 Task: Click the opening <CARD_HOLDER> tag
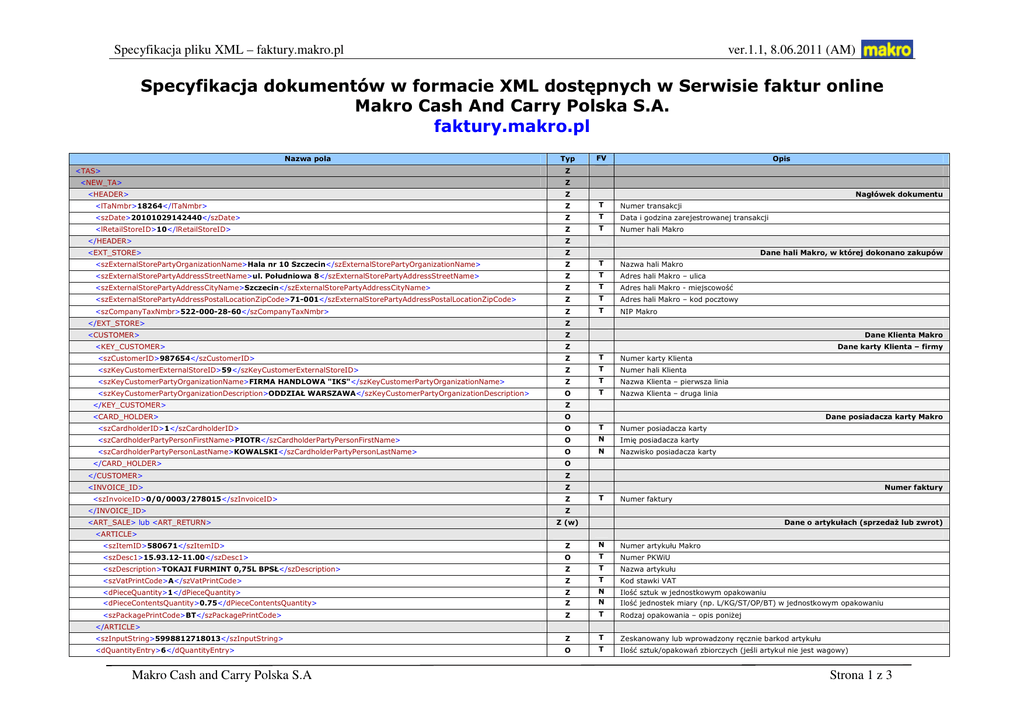126,416
